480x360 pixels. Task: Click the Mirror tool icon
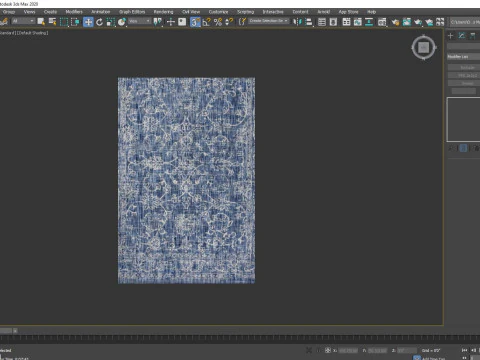click(297, 22)
